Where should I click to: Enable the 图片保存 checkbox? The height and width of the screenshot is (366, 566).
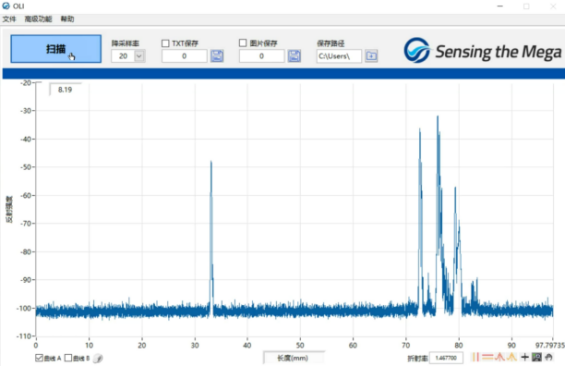(243, 43)
